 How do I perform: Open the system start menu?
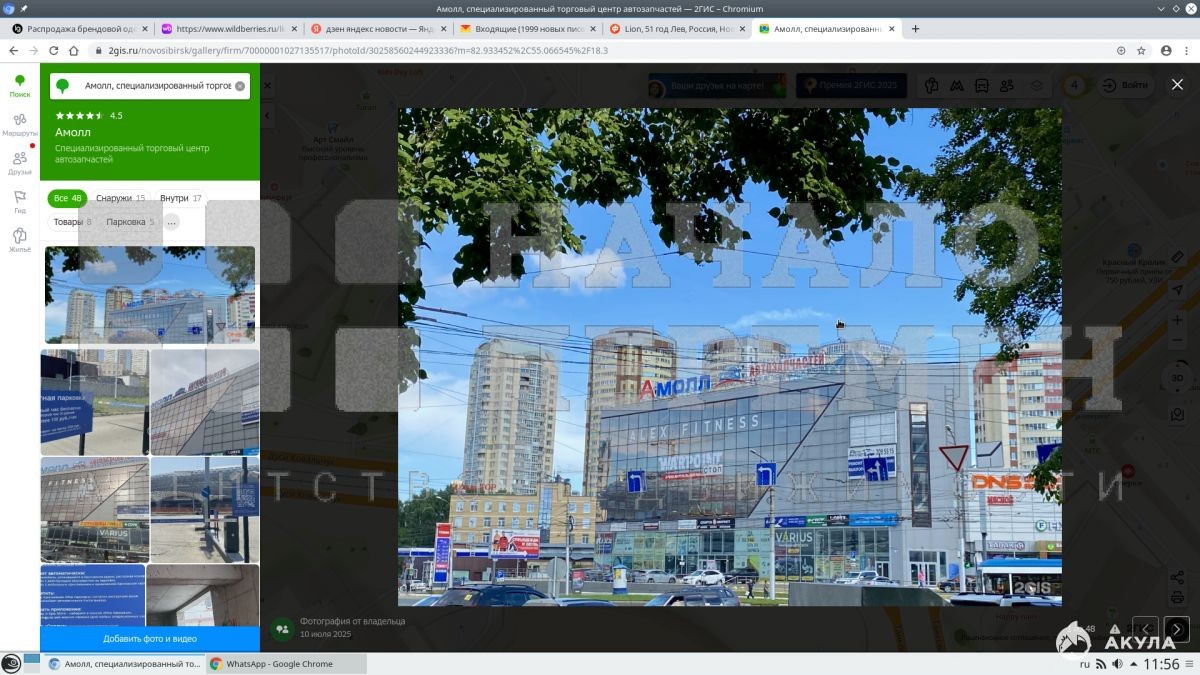pos(11,663)
